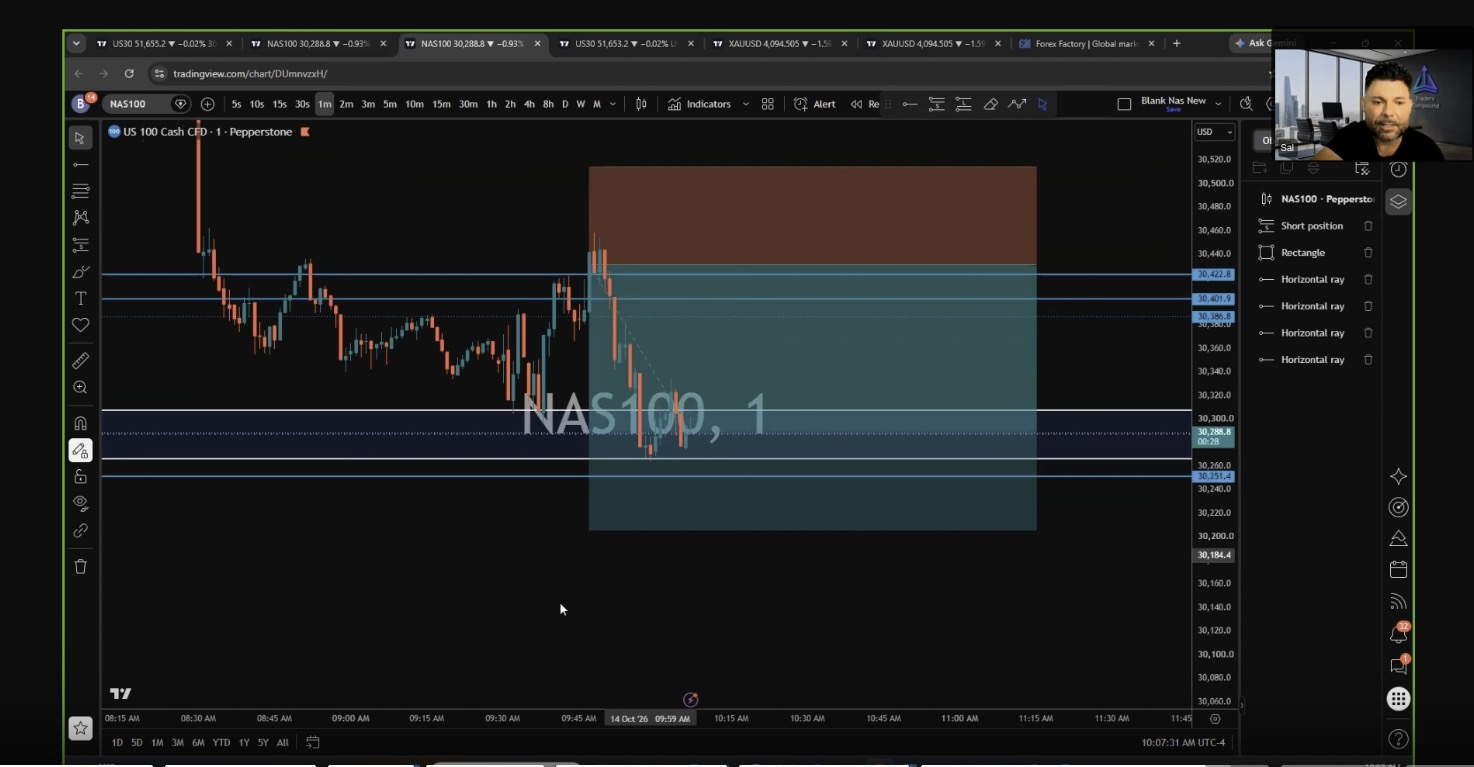Delete the Short position object
Viewport: 1474px width, 767px height.
coord(1368,226)
